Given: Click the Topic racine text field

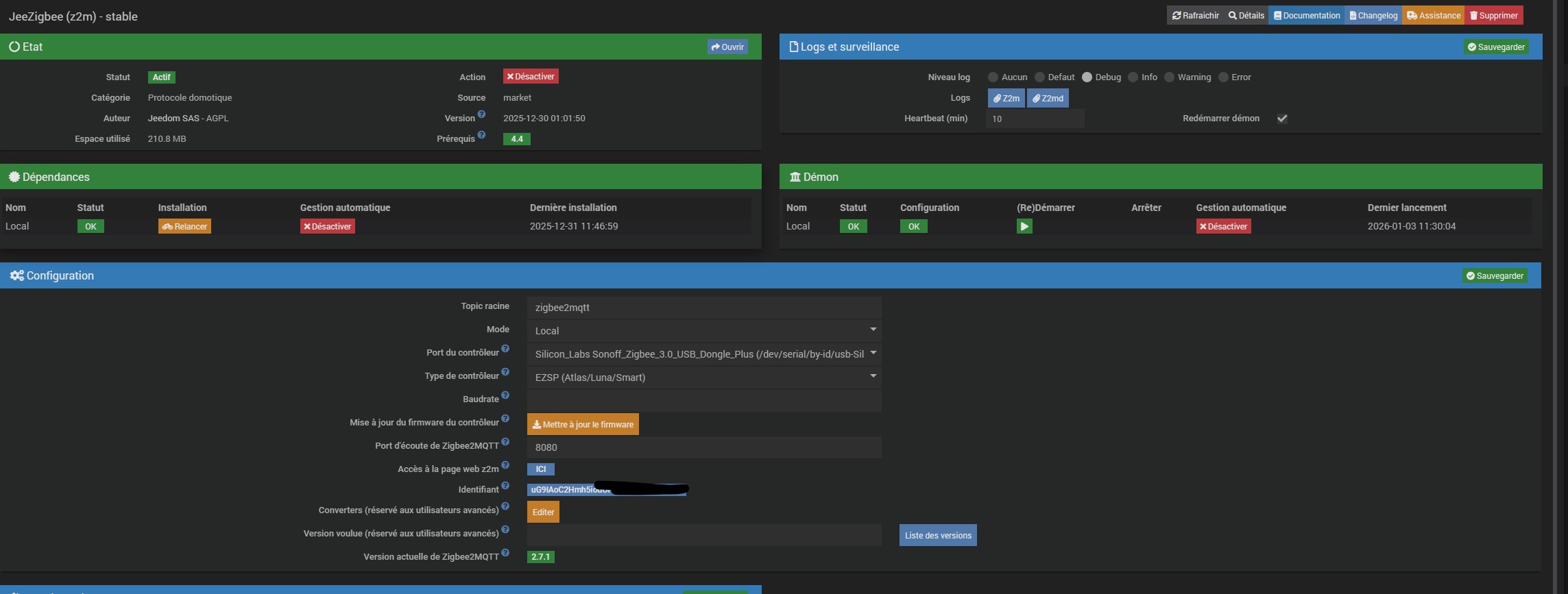Looking at the screenshot, I should pos(703,307).
